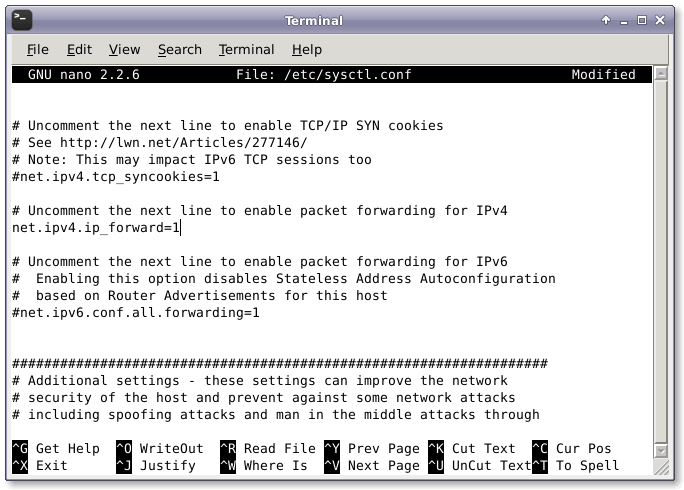
Task: Open the Terminal menu
Action: point(246,49)
